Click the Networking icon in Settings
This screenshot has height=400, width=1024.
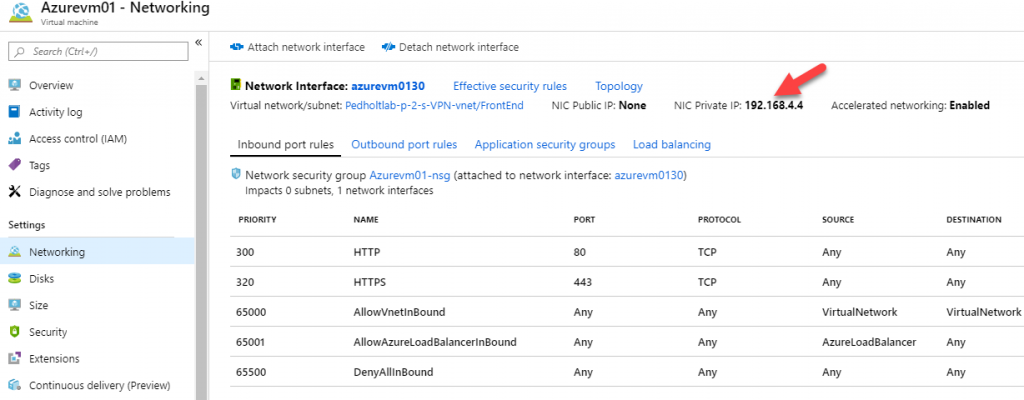coord(15,252)
